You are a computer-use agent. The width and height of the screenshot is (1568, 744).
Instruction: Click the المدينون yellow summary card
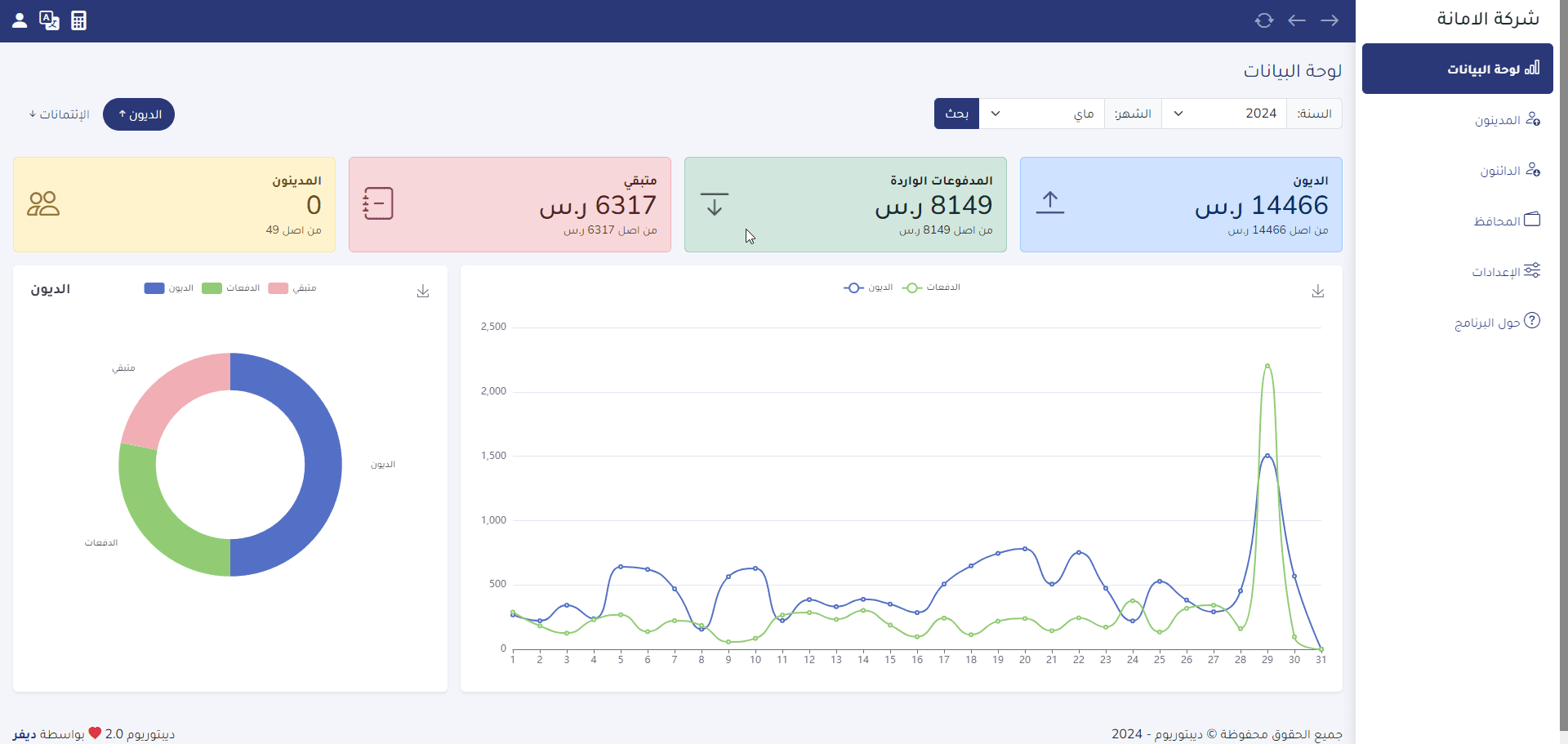[174, 204]
